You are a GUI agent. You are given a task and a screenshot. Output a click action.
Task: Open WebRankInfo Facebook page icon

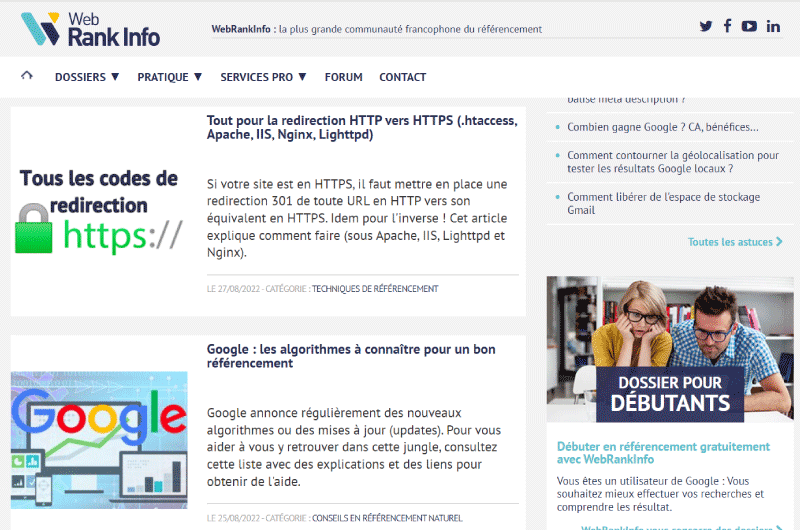tap(728, 26)
